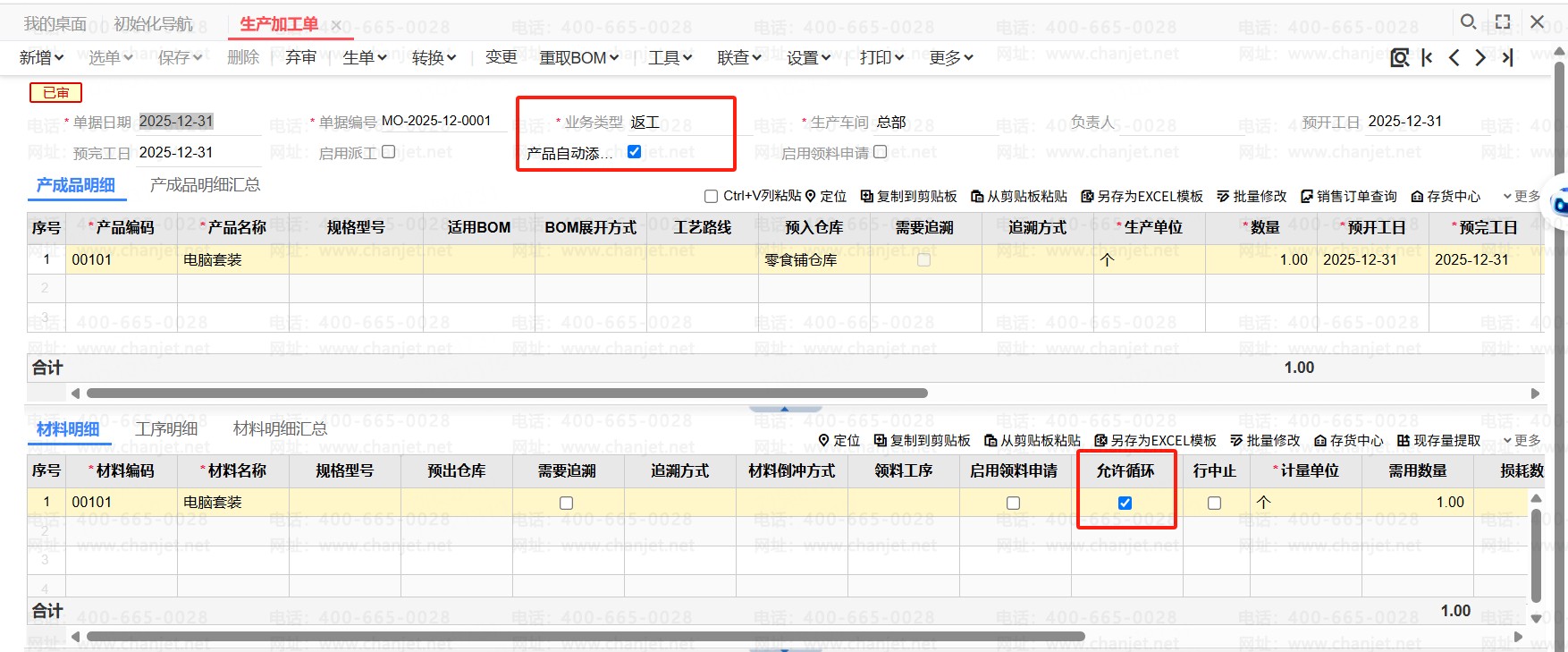Select the 材料明细 tab
This screenshot has height=652, width=1568.
pyautogui.click(x=68, y=429)
